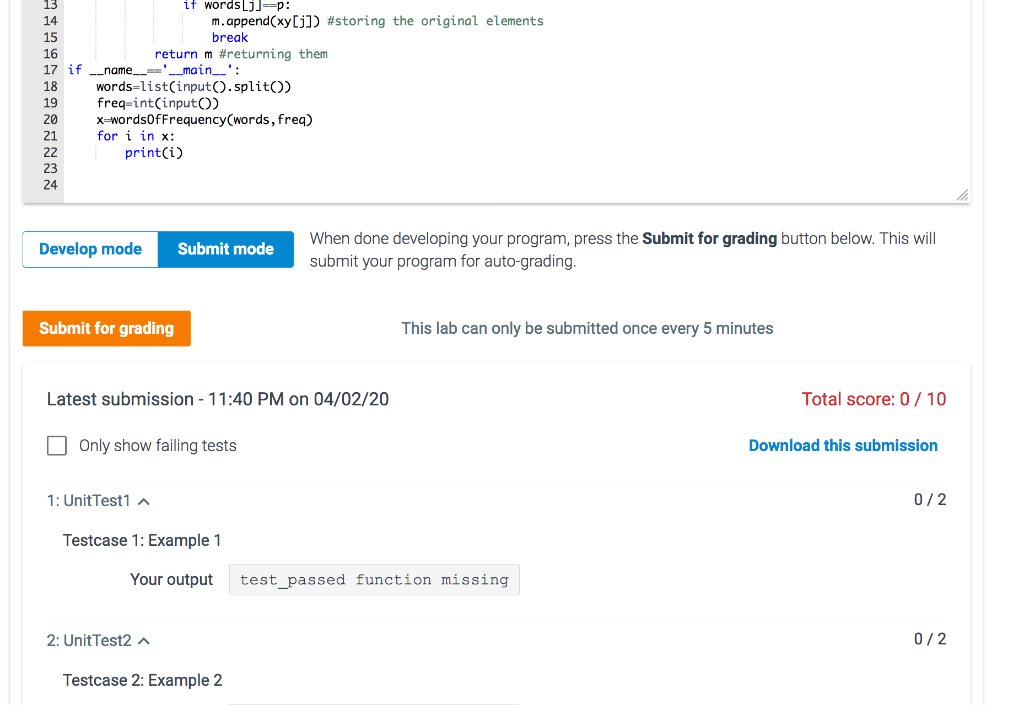Click the Submit for grading button

click(x=106, y=328)
